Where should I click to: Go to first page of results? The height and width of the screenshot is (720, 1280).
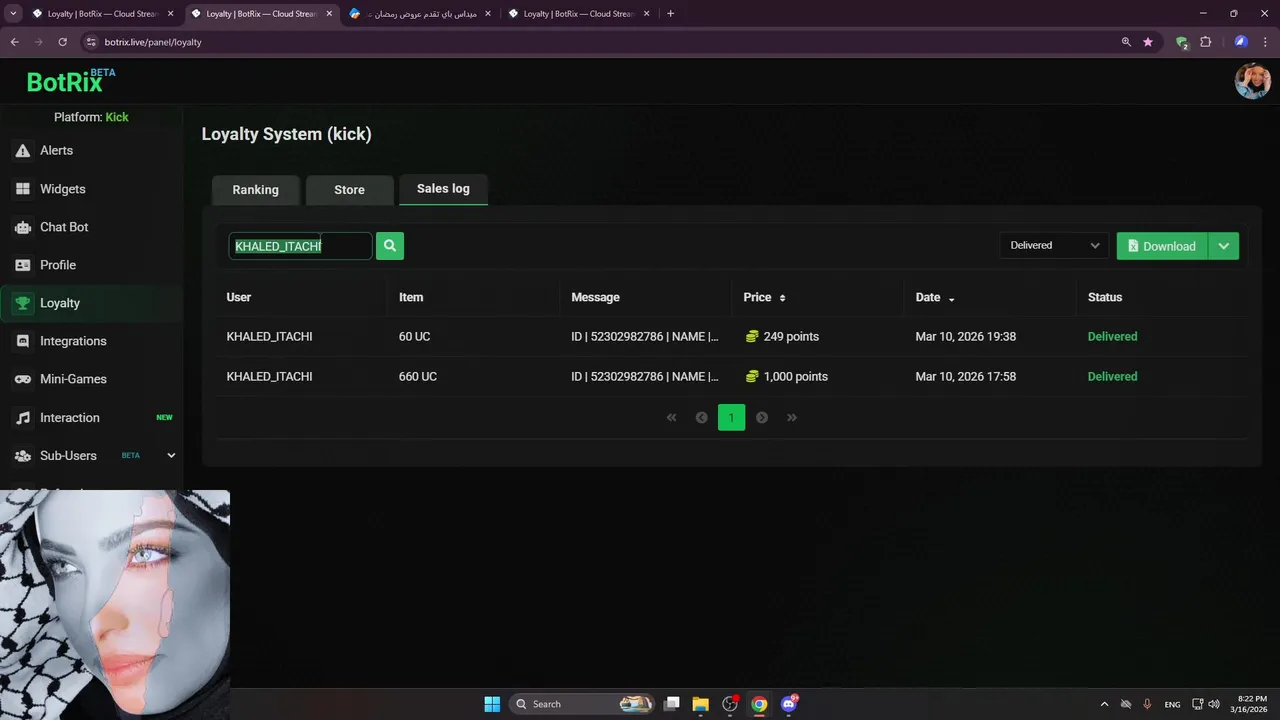pyautogui.click(x=671, y=417)
